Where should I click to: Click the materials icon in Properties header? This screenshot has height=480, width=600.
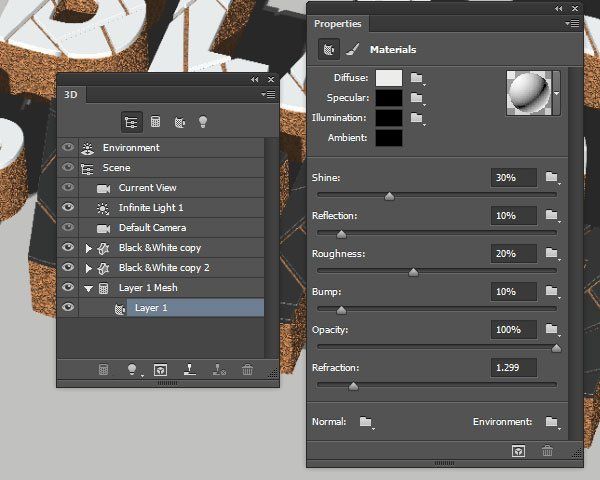coord(329,49)
